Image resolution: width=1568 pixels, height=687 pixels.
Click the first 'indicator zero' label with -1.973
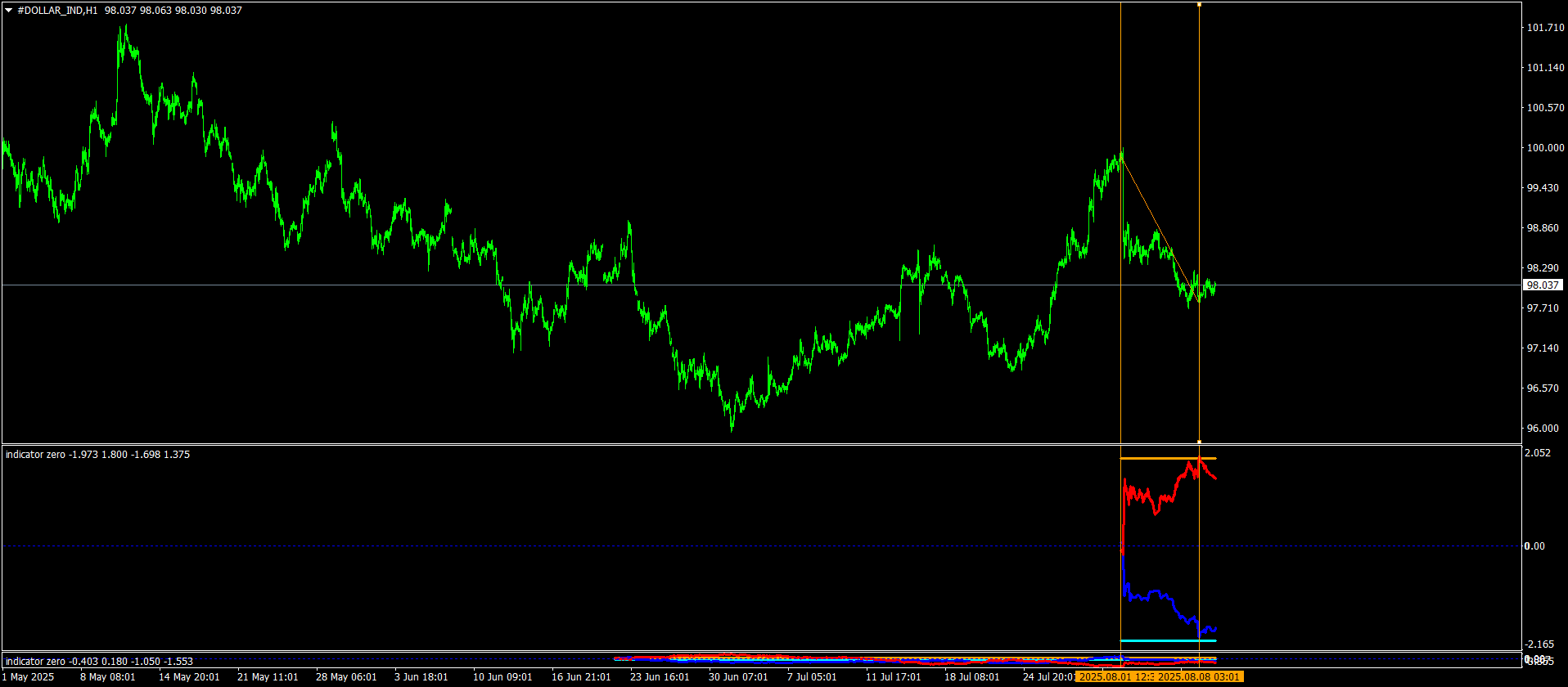click(x=97, y=455)
